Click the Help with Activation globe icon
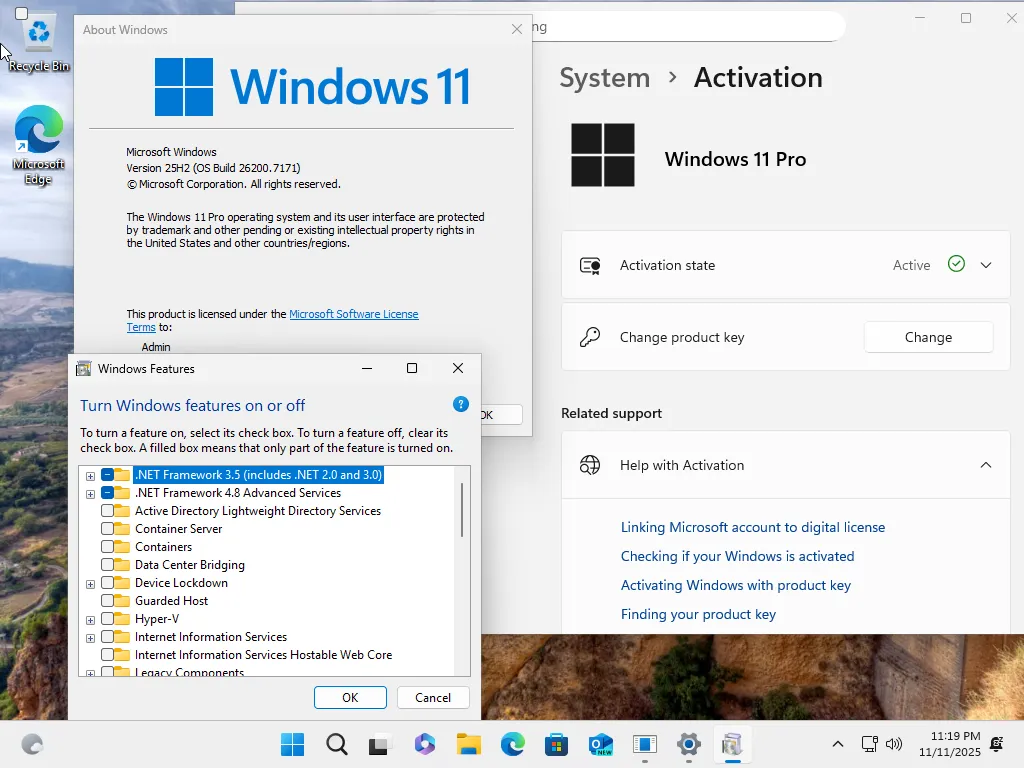 (x=590, y=465)
